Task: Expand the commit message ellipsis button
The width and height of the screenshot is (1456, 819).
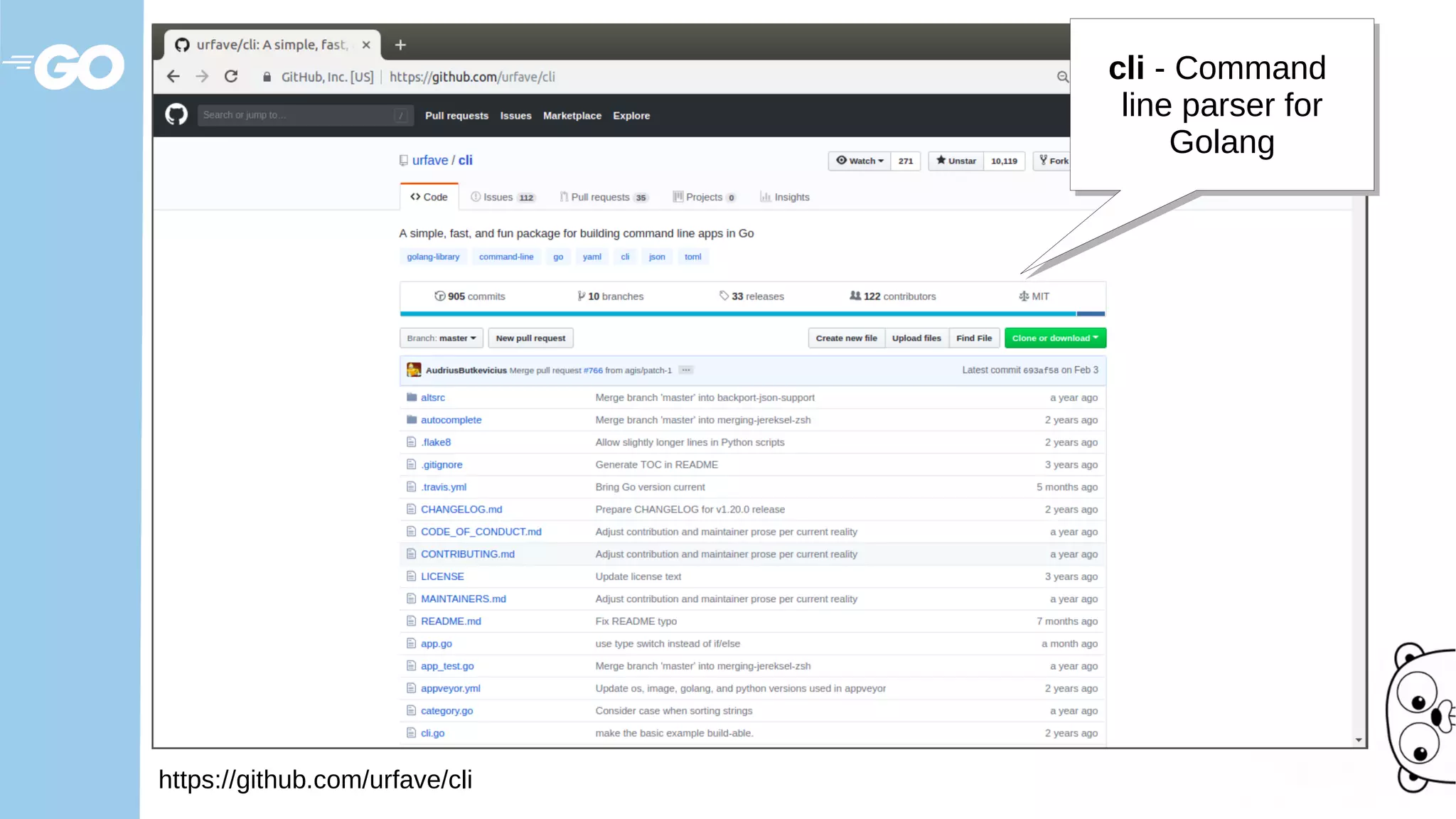Action: (x=685, y=370)
